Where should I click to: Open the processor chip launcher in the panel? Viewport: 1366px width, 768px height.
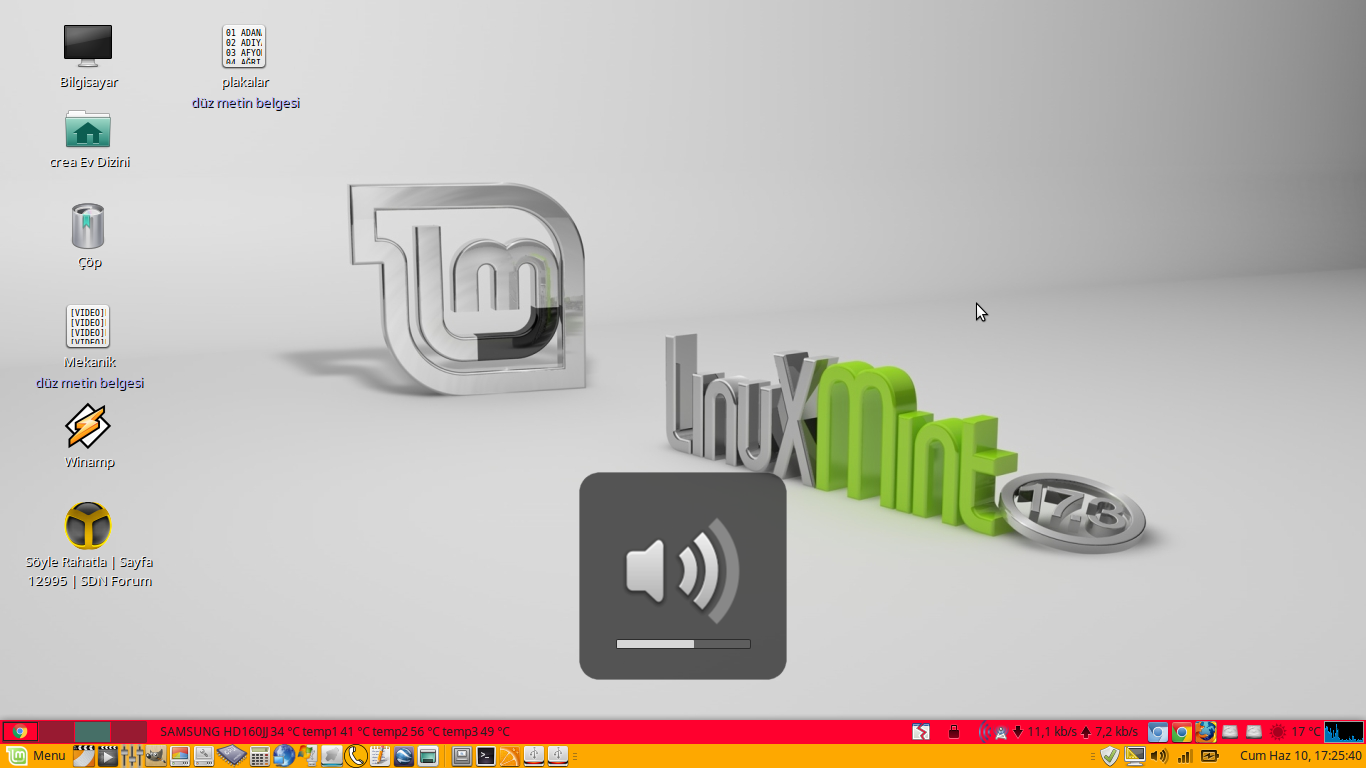point(232,756)
